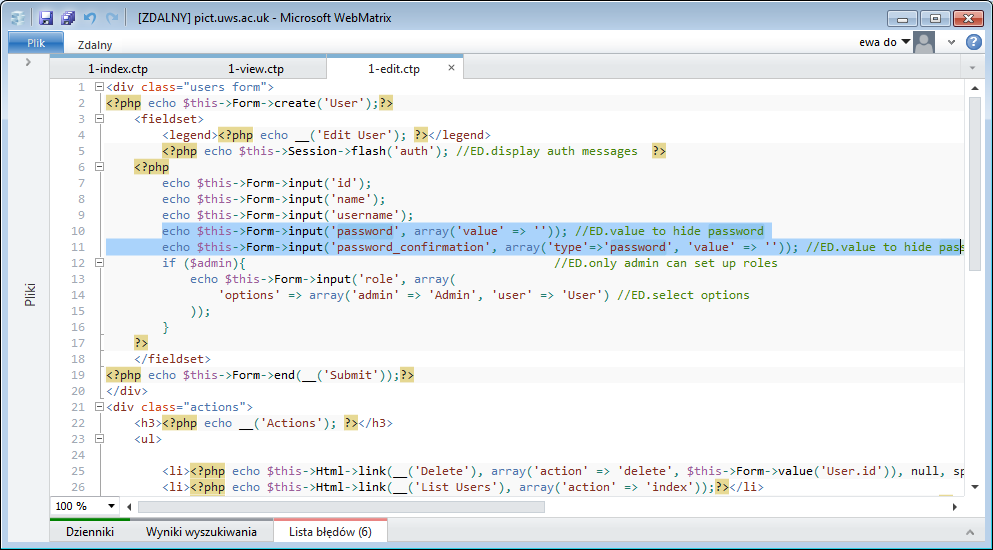Image resolution: width=993 pixels, height=550 pixels.
Task: Open the Plik menu
Action: pos(36,43)
